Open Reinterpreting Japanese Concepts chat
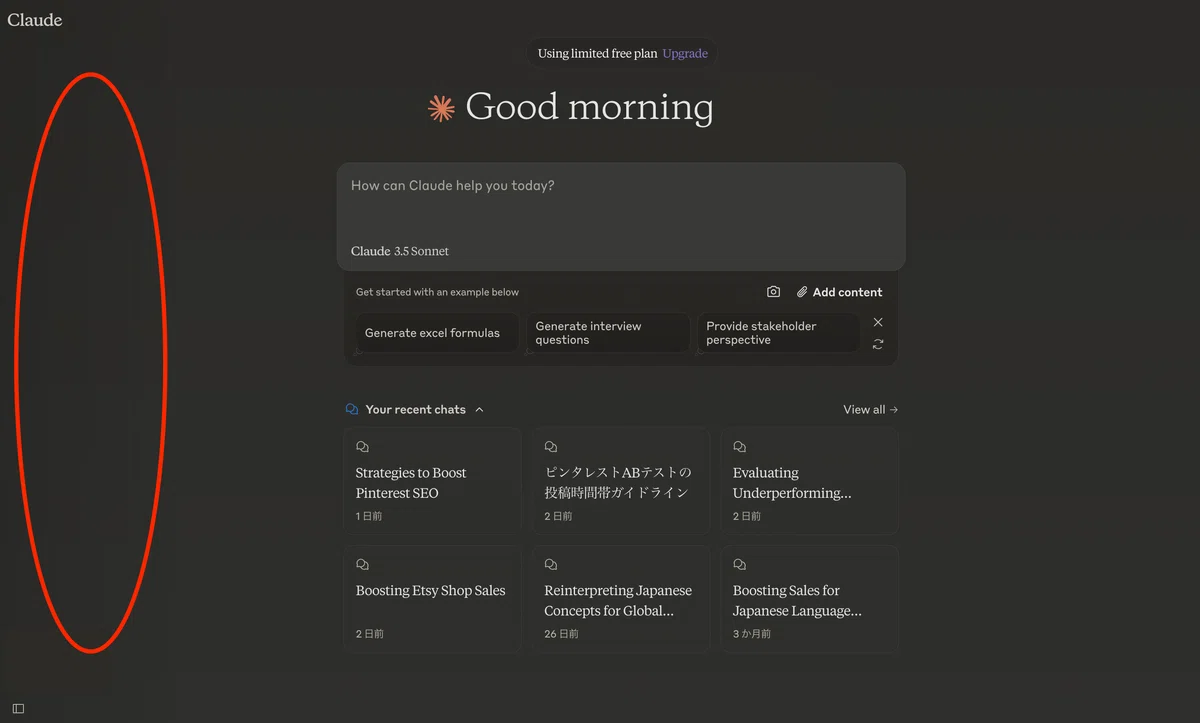1200x723 pixels. pyautogui.click(x=621, y=599)
